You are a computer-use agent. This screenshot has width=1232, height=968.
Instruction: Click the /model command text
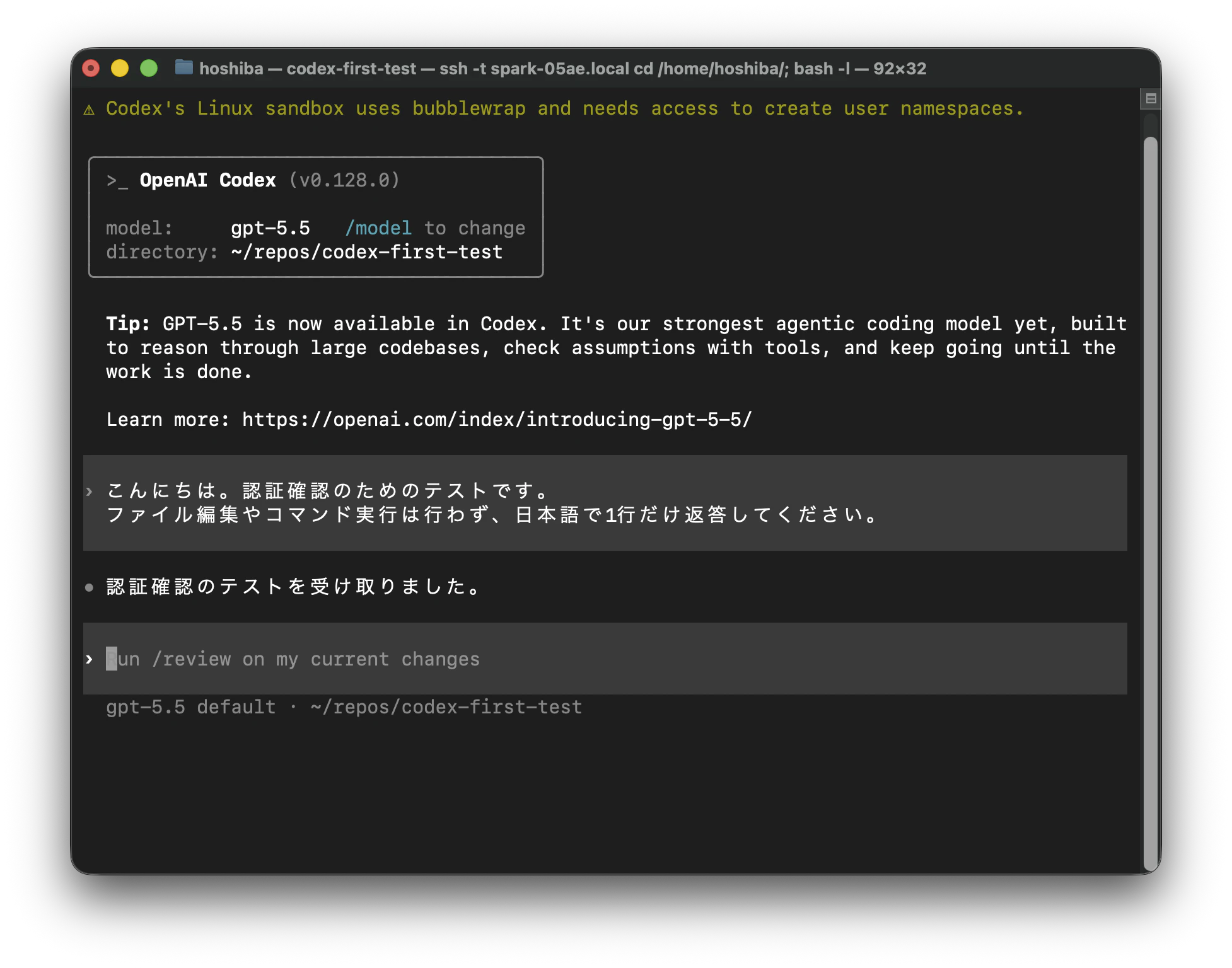(x=378, y=228)
